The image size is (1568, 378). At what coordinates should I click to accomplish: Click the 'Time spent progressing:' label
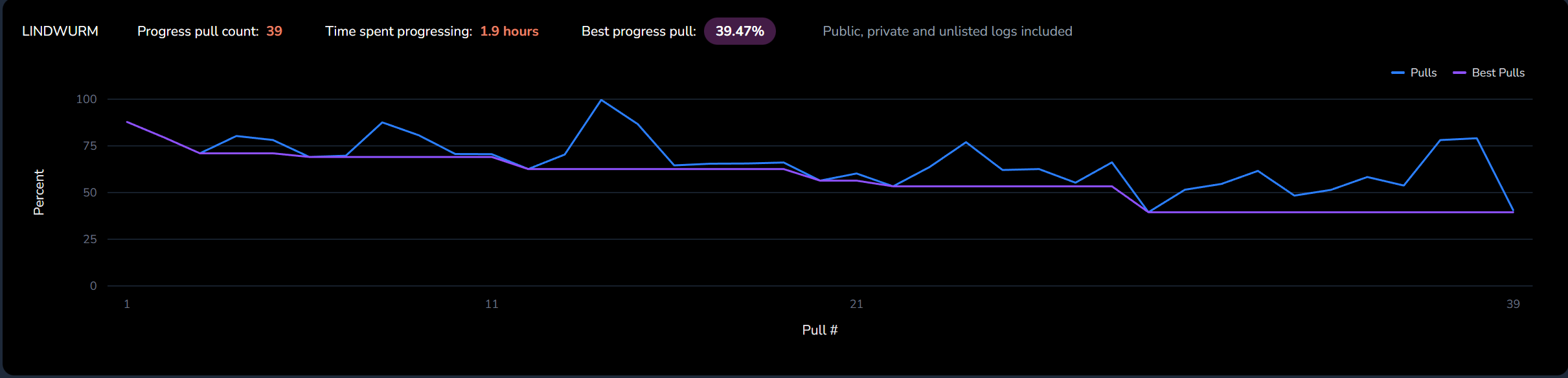(398, 31)
